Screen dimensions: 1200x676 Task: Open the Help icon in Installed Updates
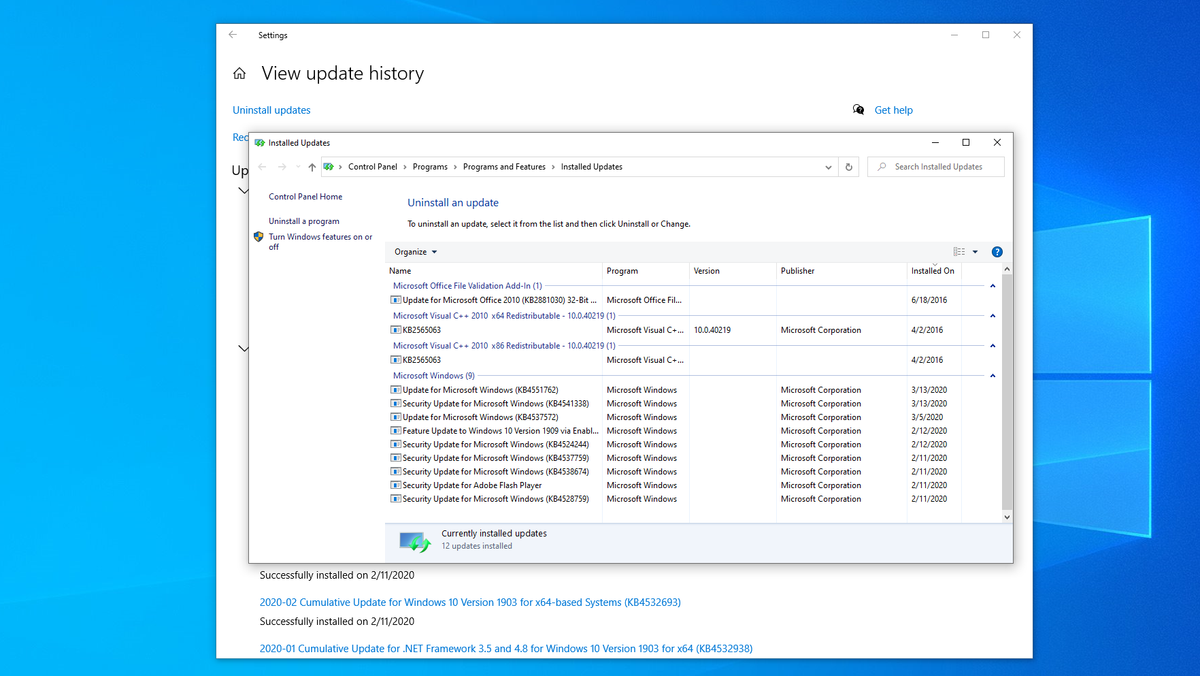pos(996,251)
